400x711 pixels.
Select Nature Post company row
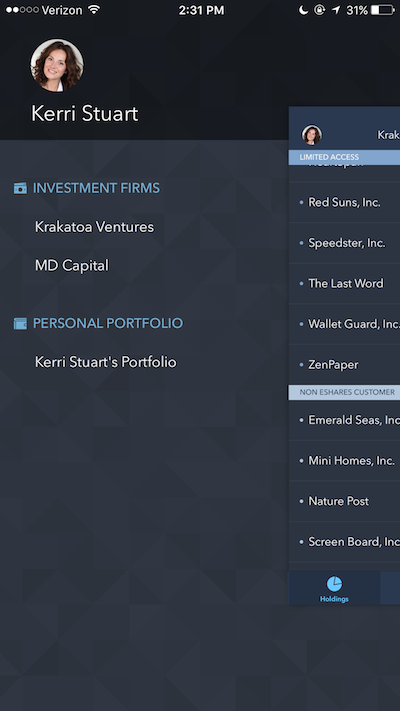344,501
